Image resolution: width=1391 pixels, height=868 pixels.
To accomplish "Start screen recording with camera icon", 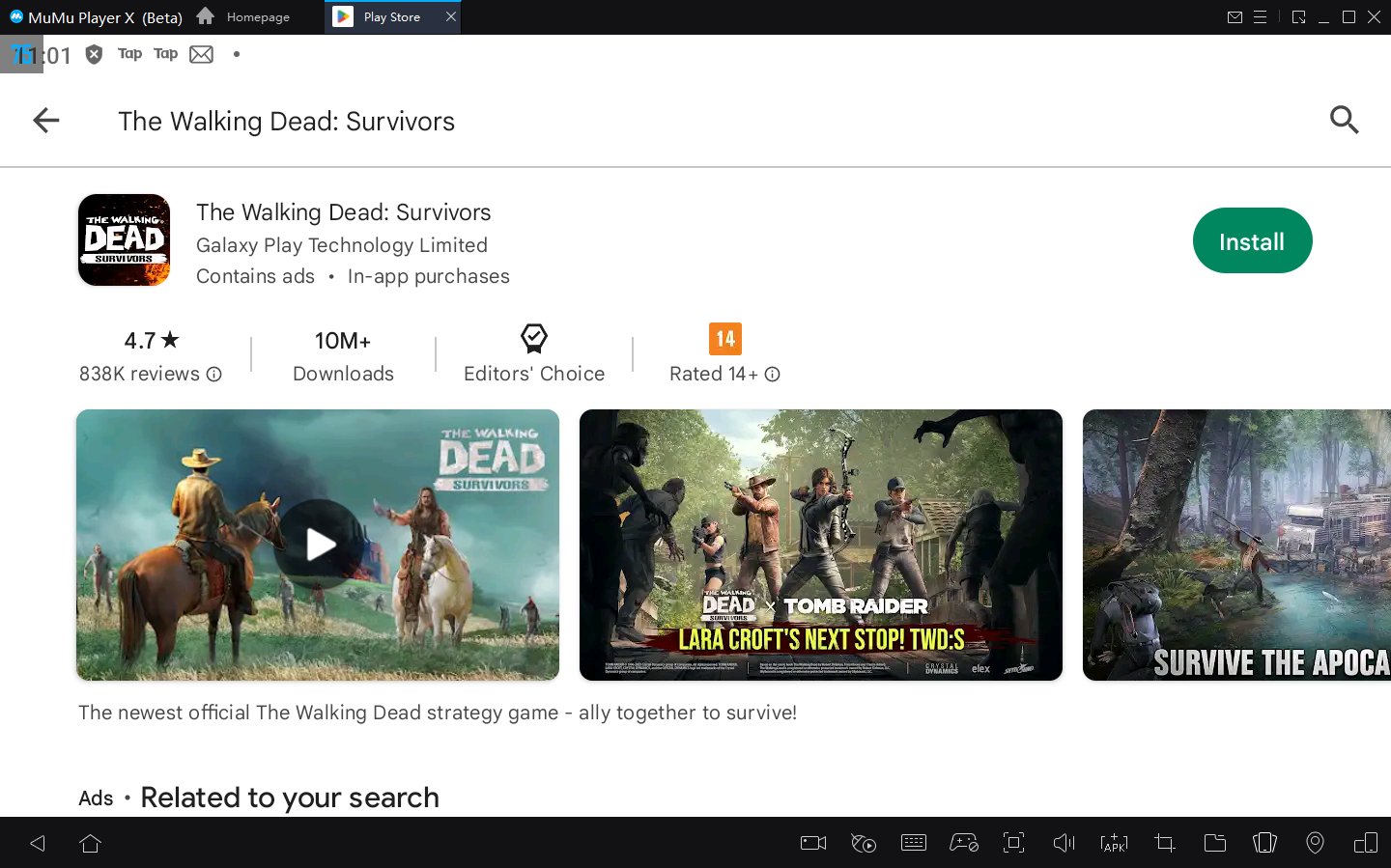I will 813,843.
